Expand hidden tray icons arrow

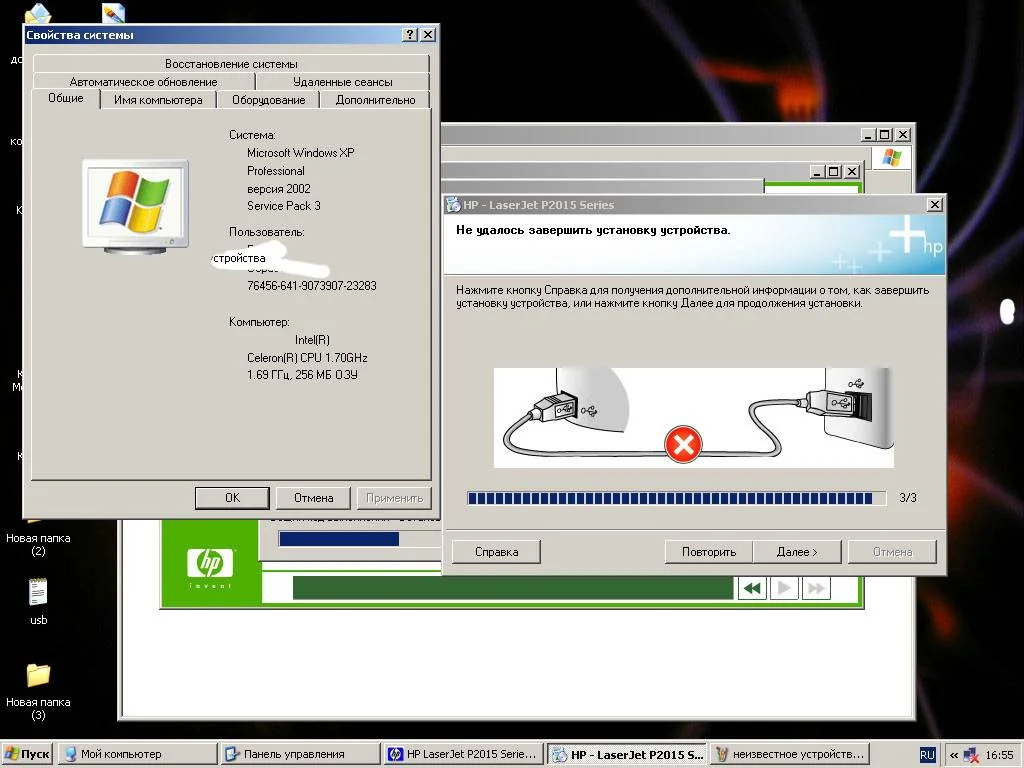[953, 755]
